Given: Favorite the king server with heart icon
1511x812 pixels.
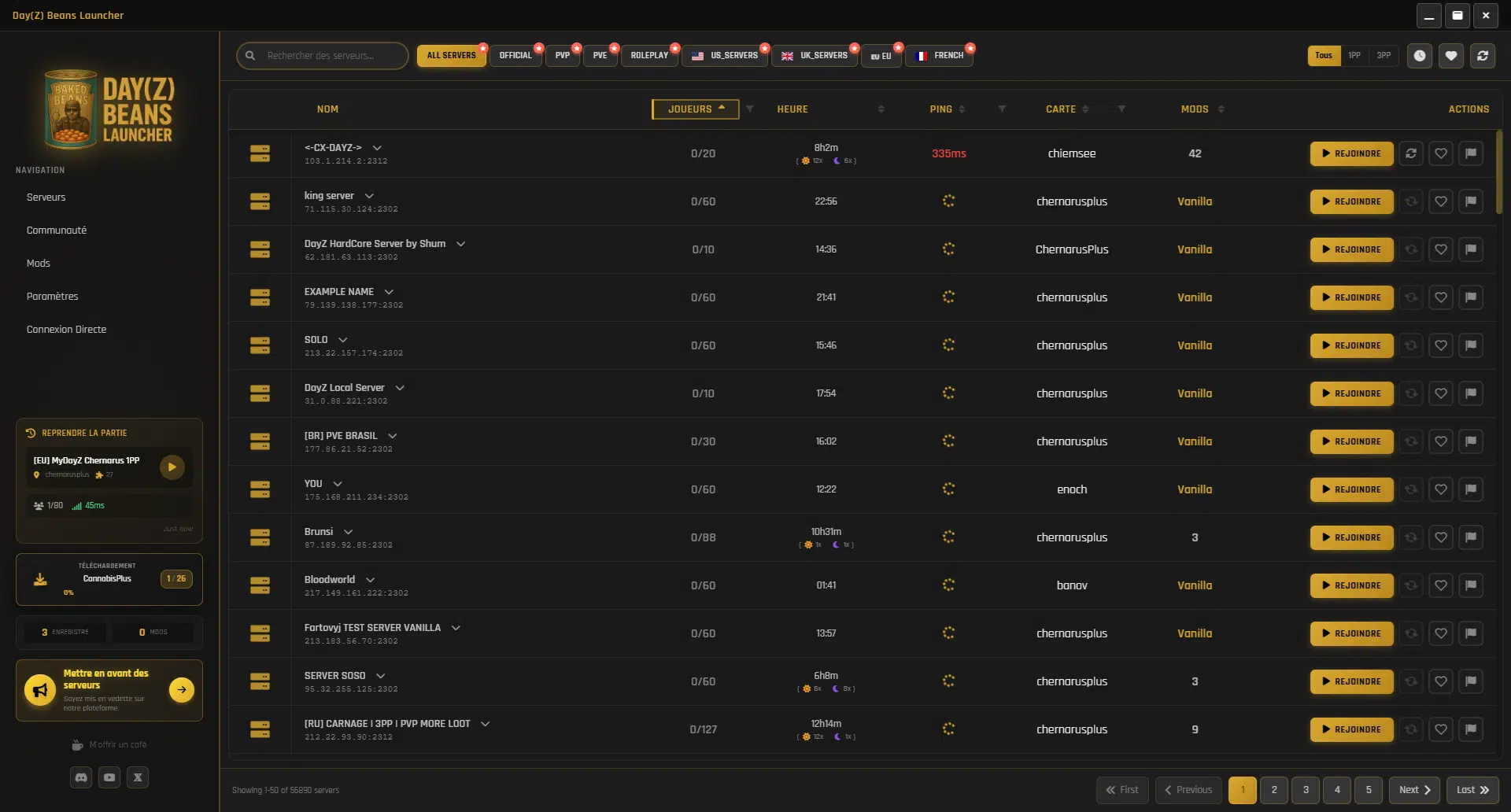Looking at the screenshot, I should (1441, 201).
